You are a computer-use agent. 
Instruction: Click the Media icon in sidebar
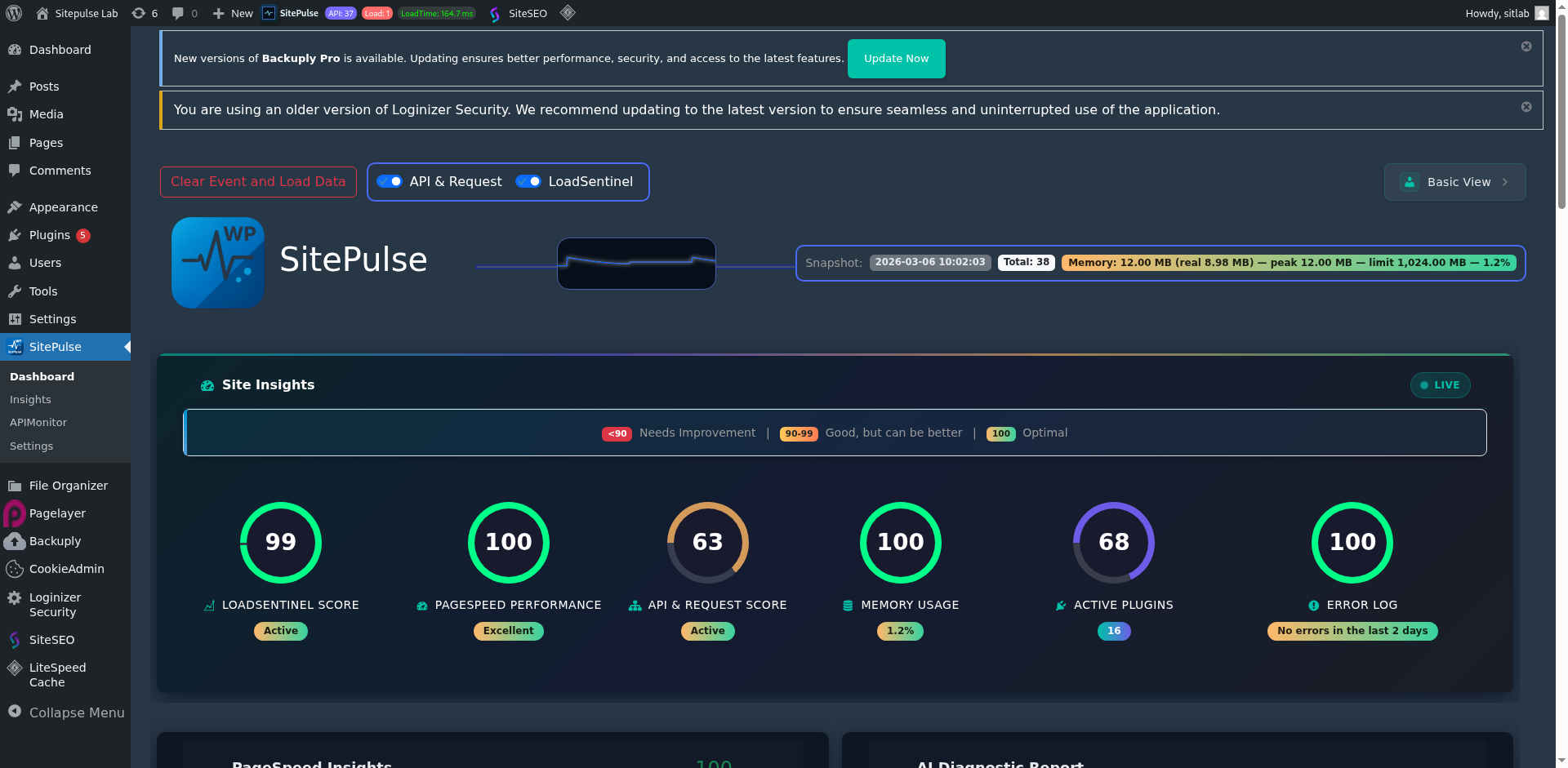[15, 114]
